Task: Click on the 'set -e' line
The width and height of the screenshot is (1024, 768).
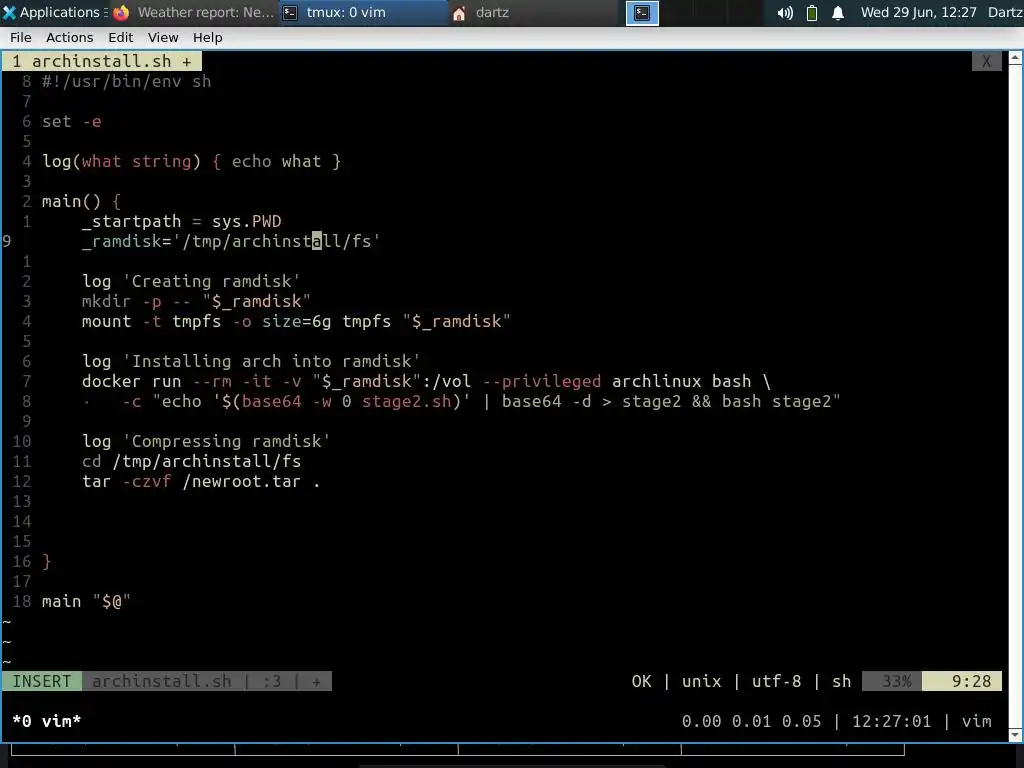Action: (71, 121)
